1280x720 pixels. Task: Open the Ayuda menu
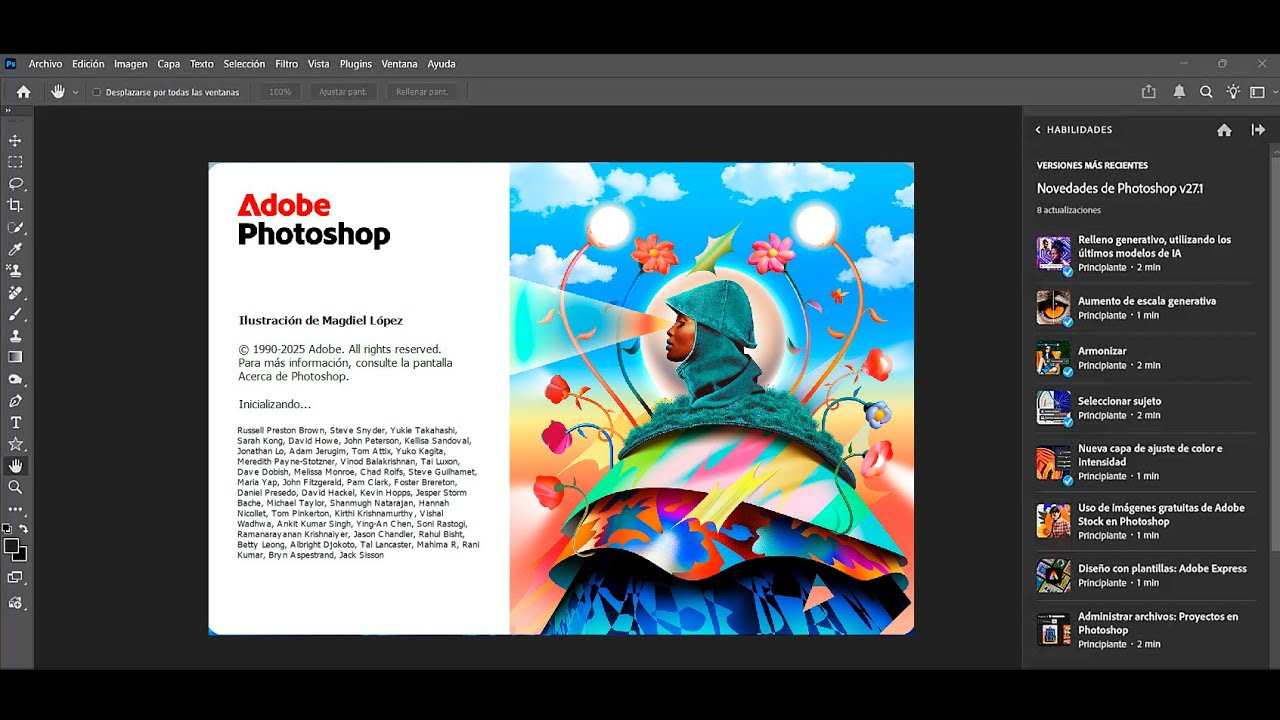tap(441, 64)
